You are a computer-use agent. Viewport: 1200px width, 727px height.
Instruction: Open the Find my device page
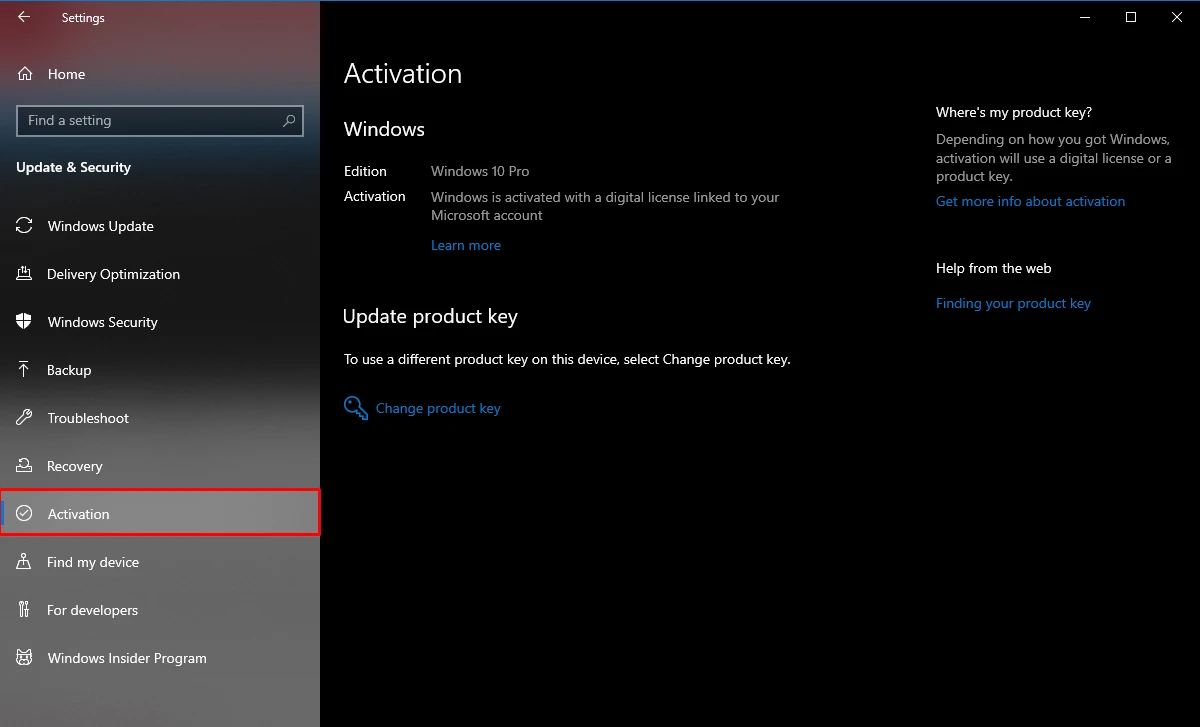pos(160,562)
